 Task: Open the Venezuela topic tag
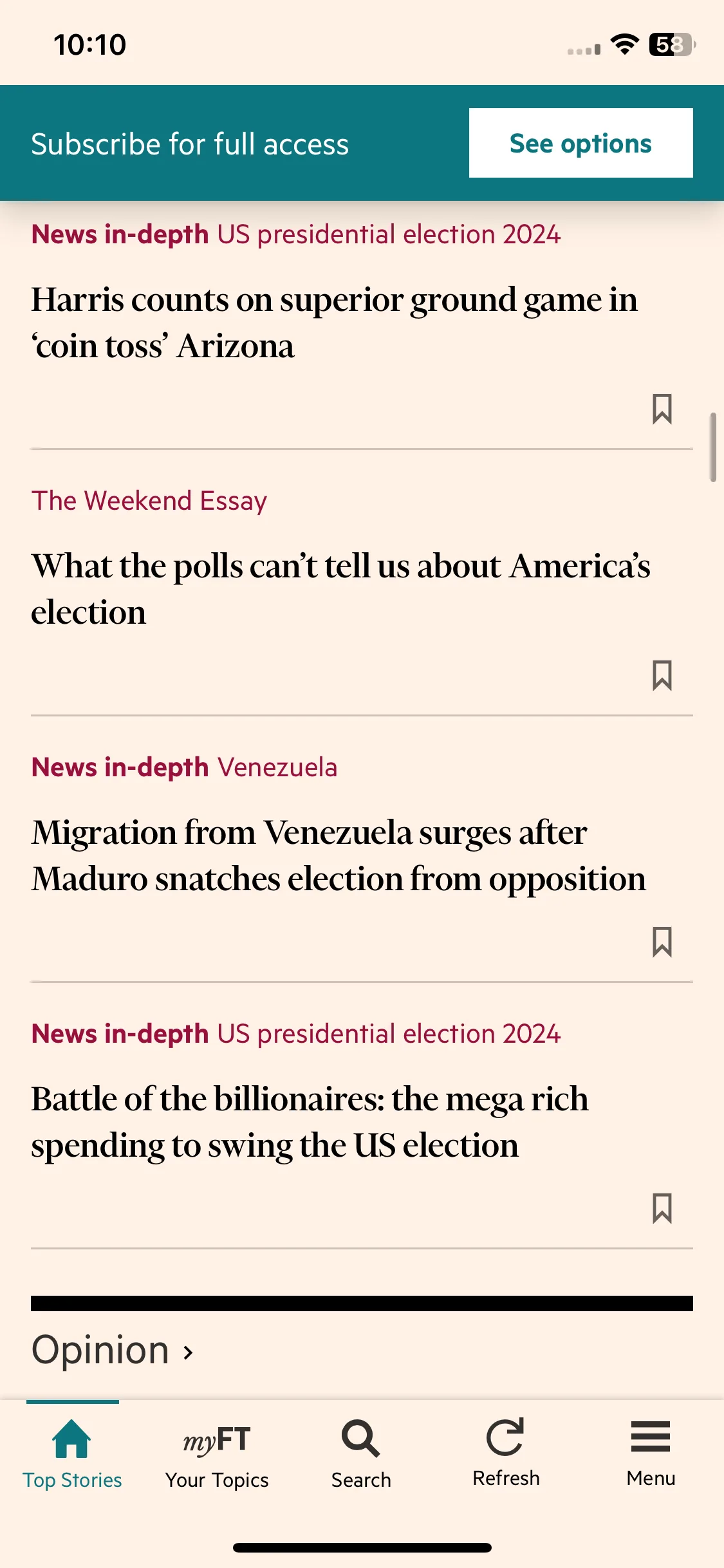pyautogui.click(x=277, y=767)
